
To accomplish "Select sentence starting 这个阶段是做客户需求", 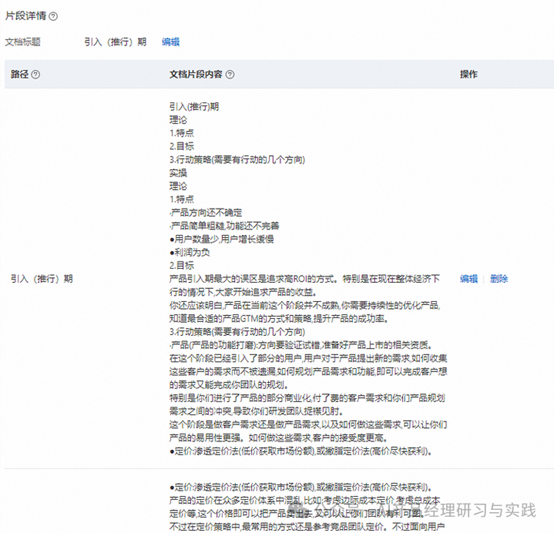I will coord(308,431).
